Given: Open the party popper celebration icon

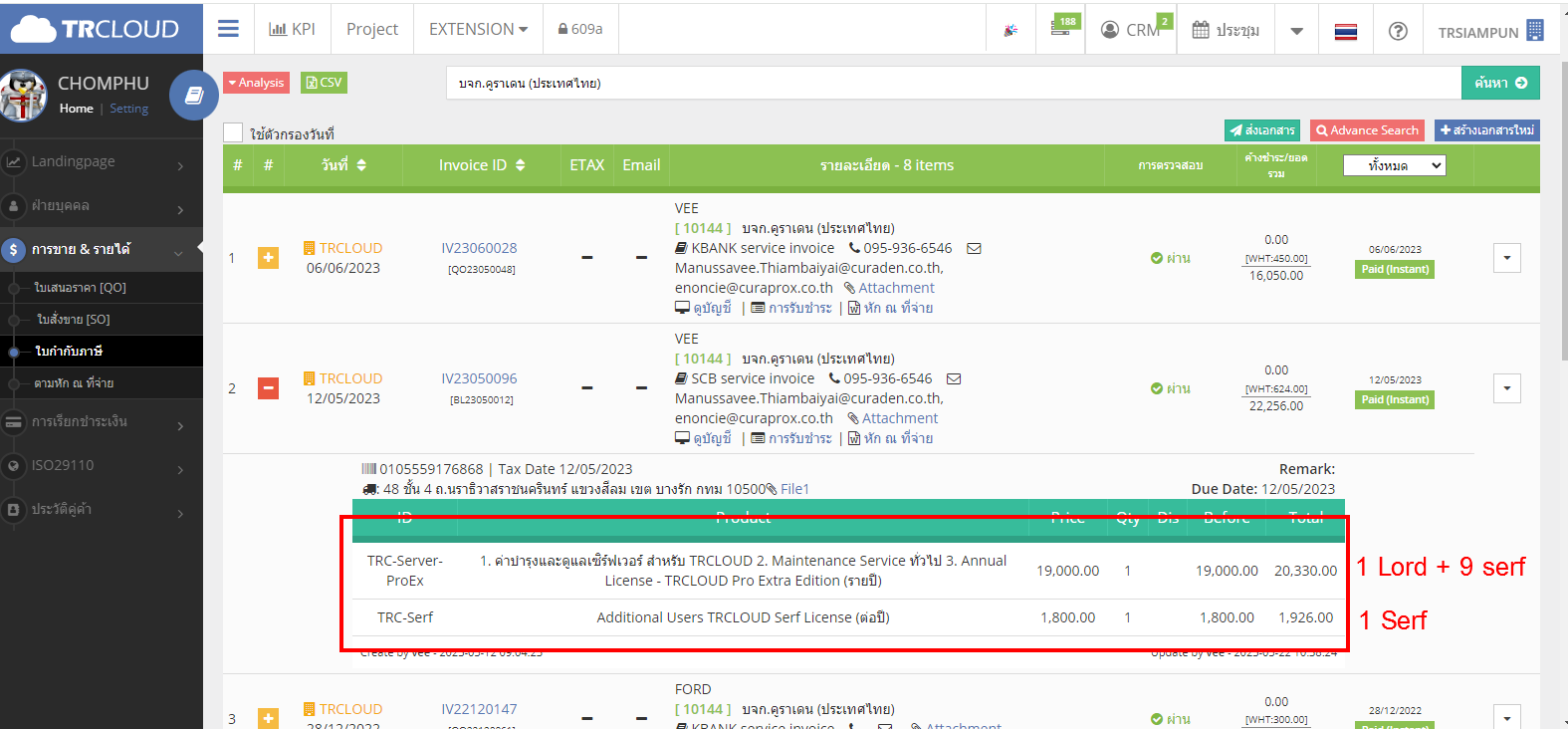Looking at the screenshot, I should pyautogui.click(x=1010, y=30).
